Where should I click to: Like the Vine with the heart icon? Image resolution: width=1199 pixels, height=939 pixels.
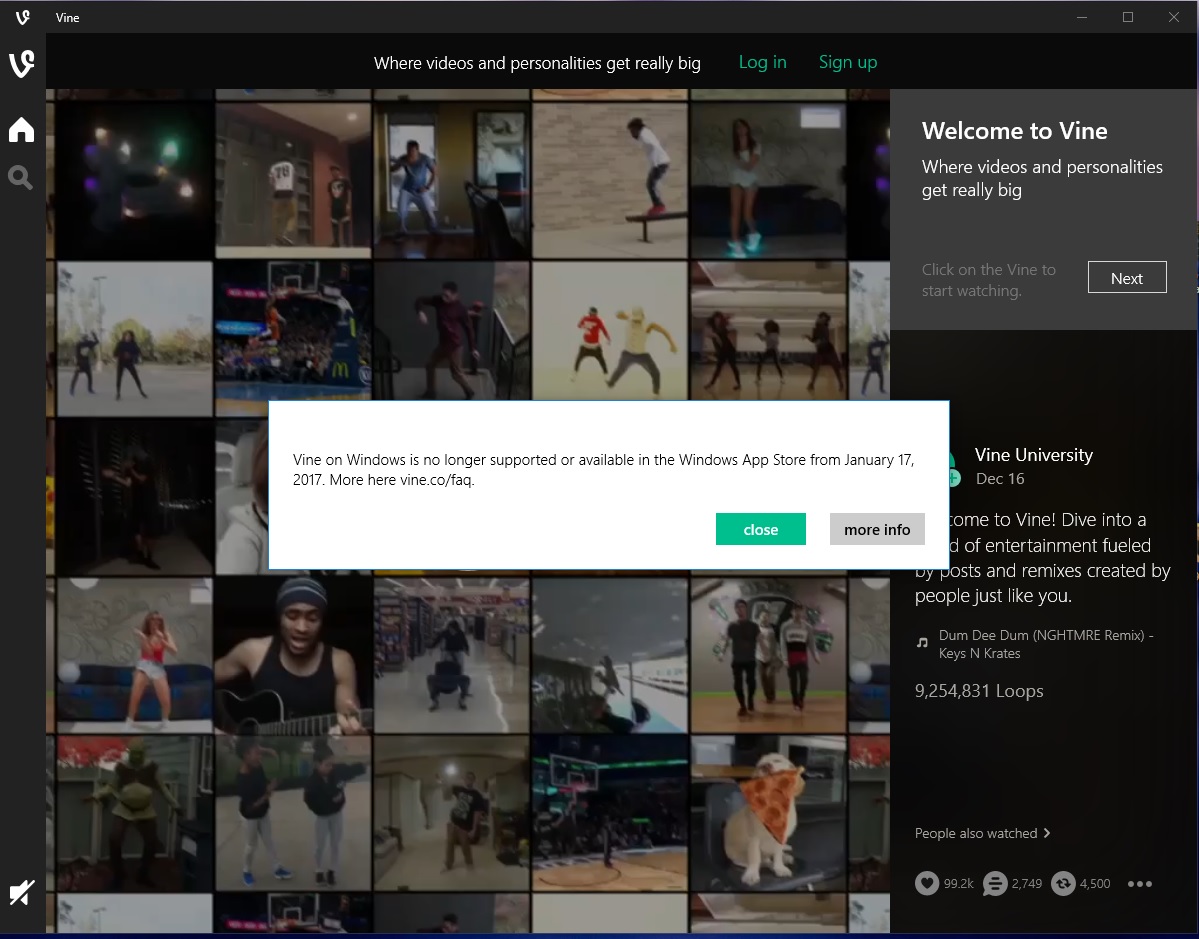tap(927, 884)
